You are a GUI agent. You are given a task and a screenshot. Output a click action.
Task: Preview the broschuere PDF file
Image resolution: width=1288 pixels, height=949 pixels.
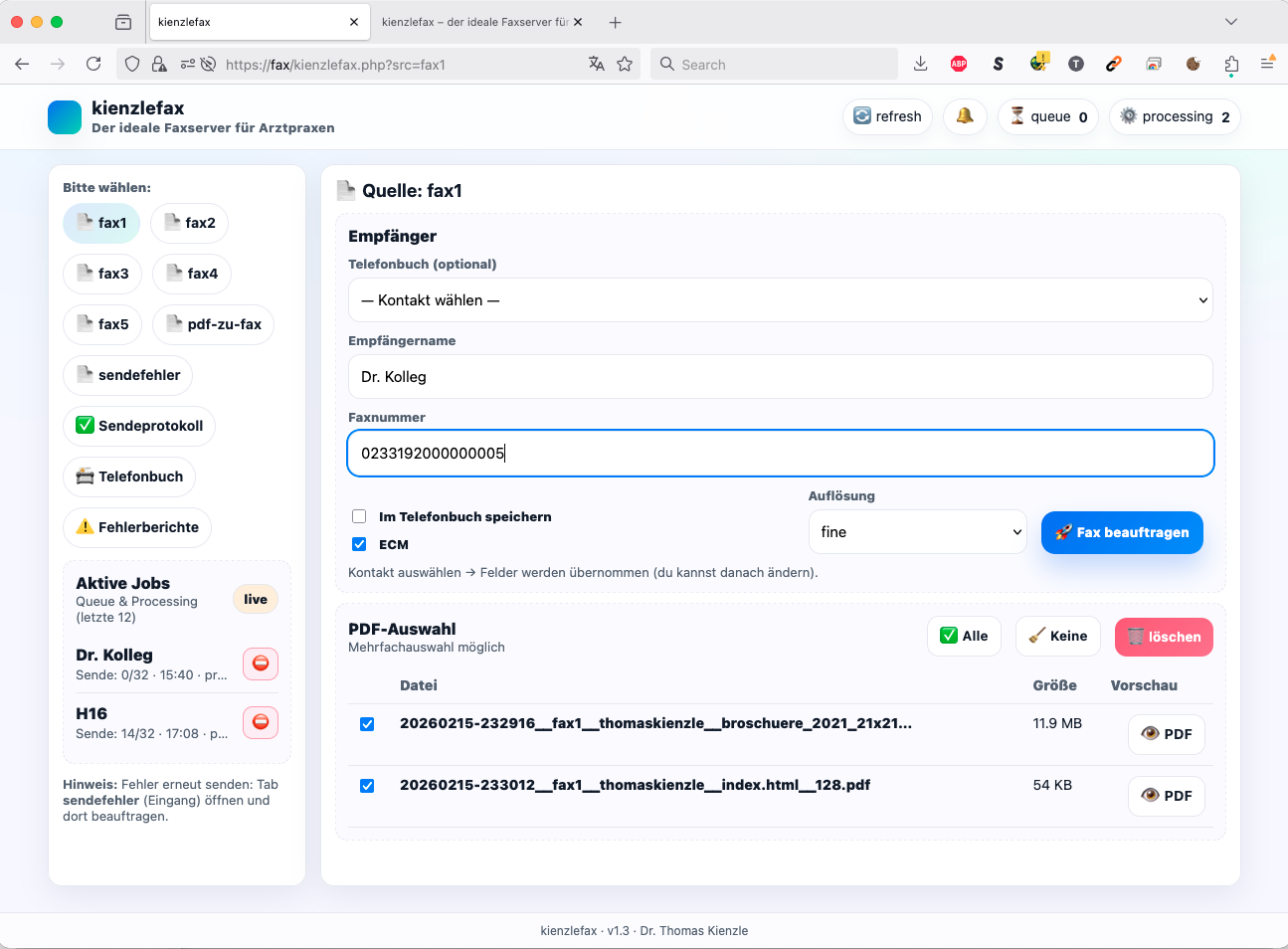(1166, 734)
